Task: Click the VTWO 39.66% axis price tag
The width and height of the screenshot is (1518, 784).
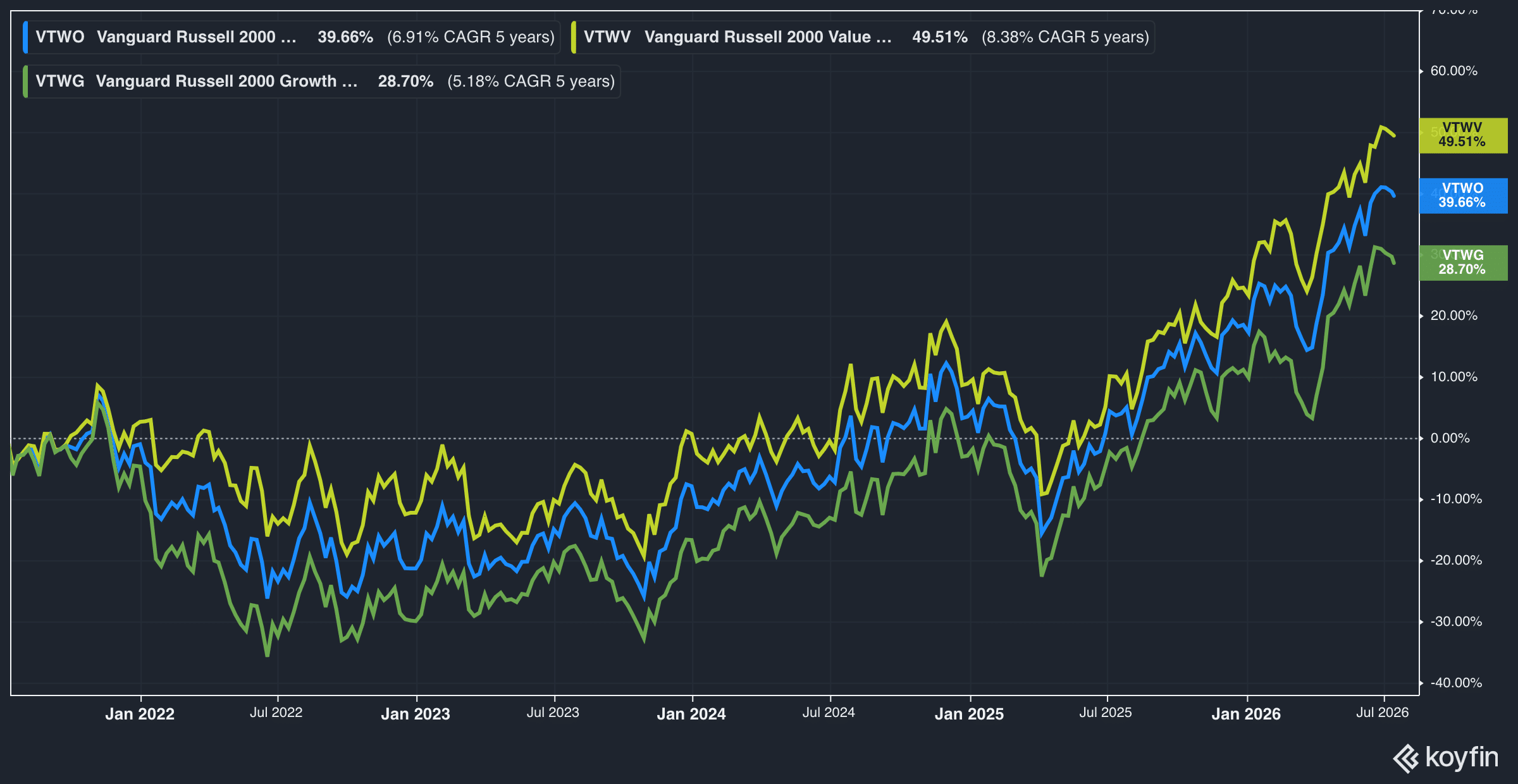Action: 1463,196
